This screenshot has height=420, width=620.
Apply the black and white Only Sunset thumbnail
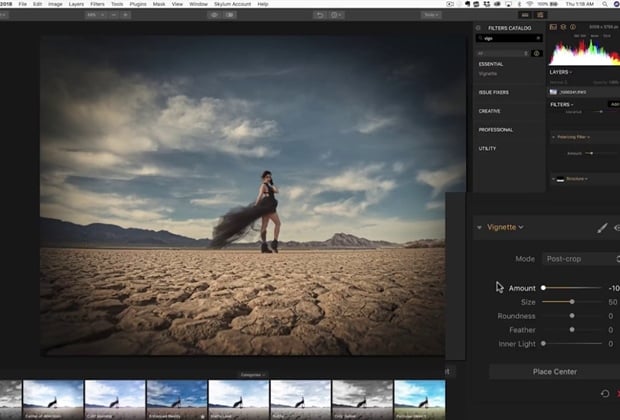click(363, 399)
